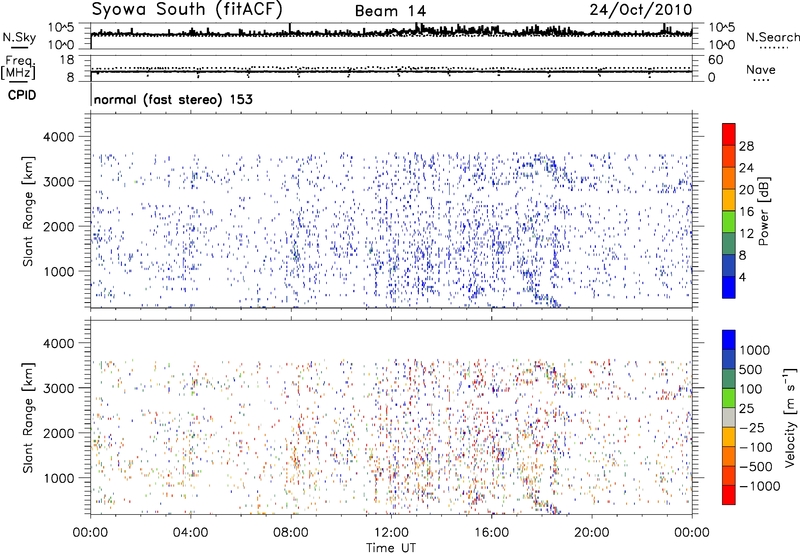Pick the yellow-orange segment of the power colorbar
This screenshot has width=800, height=554.
point(729,199)
